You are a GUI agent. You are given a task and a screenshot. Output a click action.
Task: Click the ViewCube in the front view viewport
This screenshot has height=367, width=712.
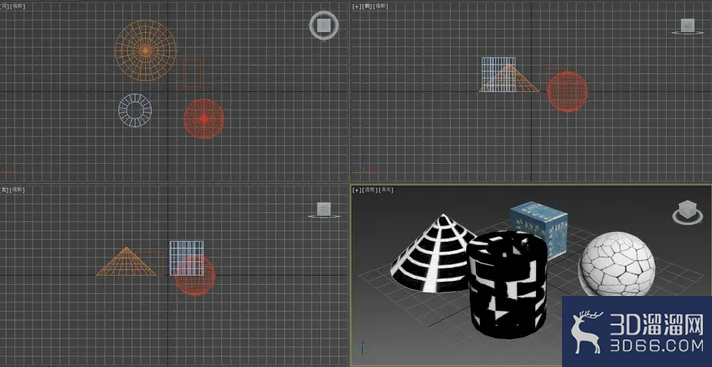[x=687, y=27]
